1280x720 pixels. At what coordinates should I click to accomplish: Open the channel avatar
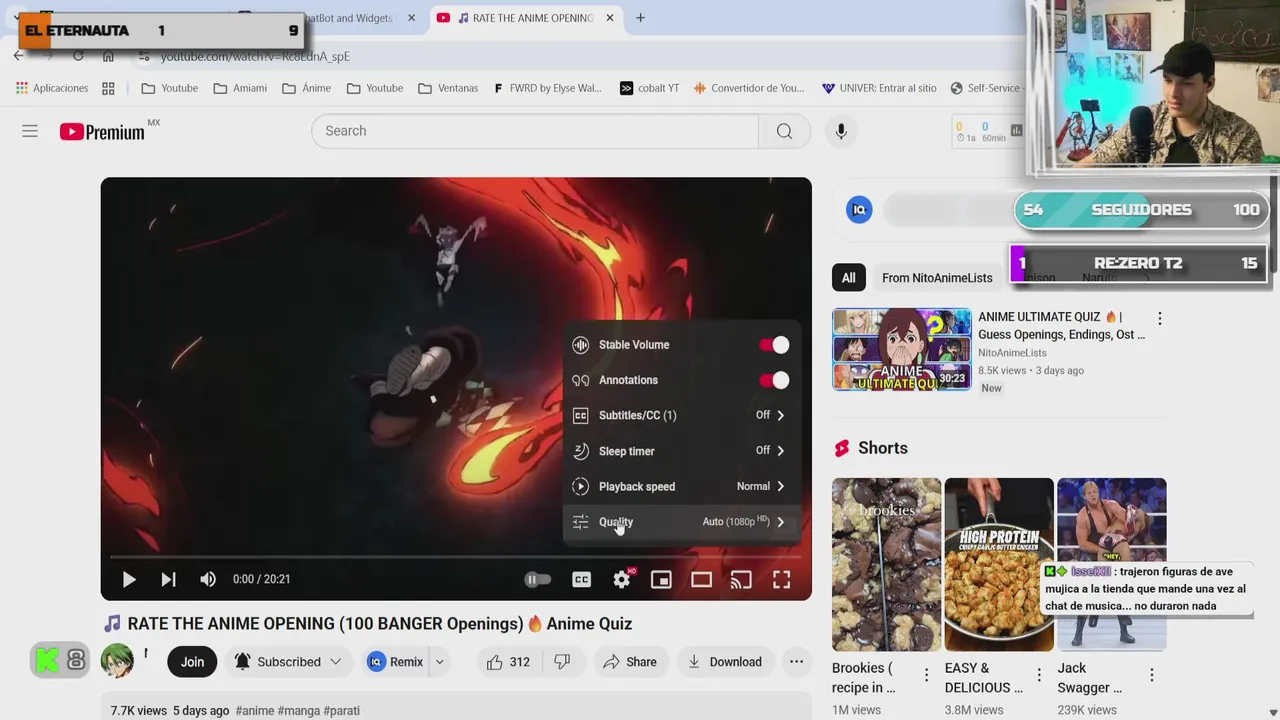tap(117, 661)
